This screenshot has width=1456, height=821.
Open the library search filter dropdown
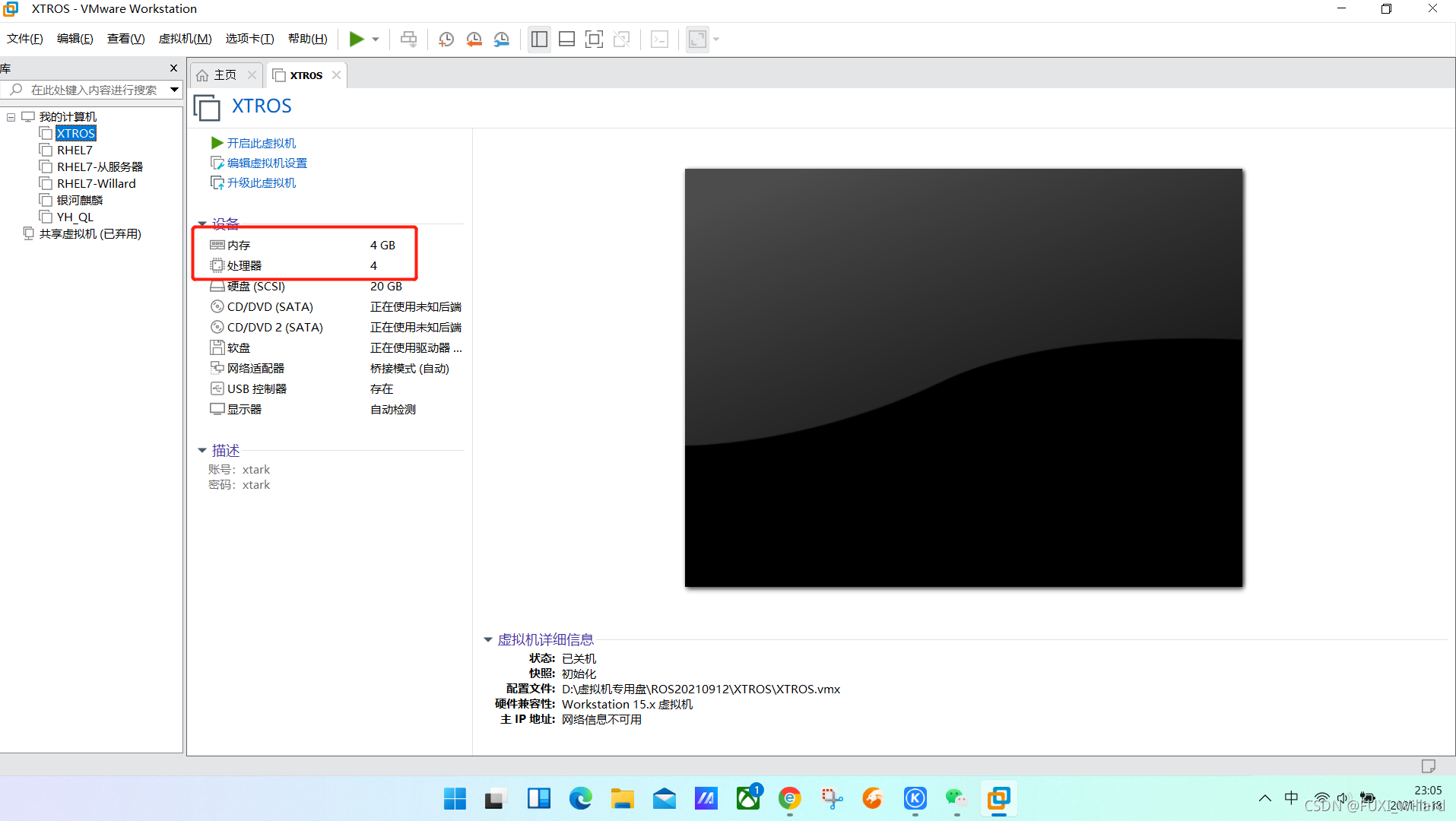click(175, 90)
